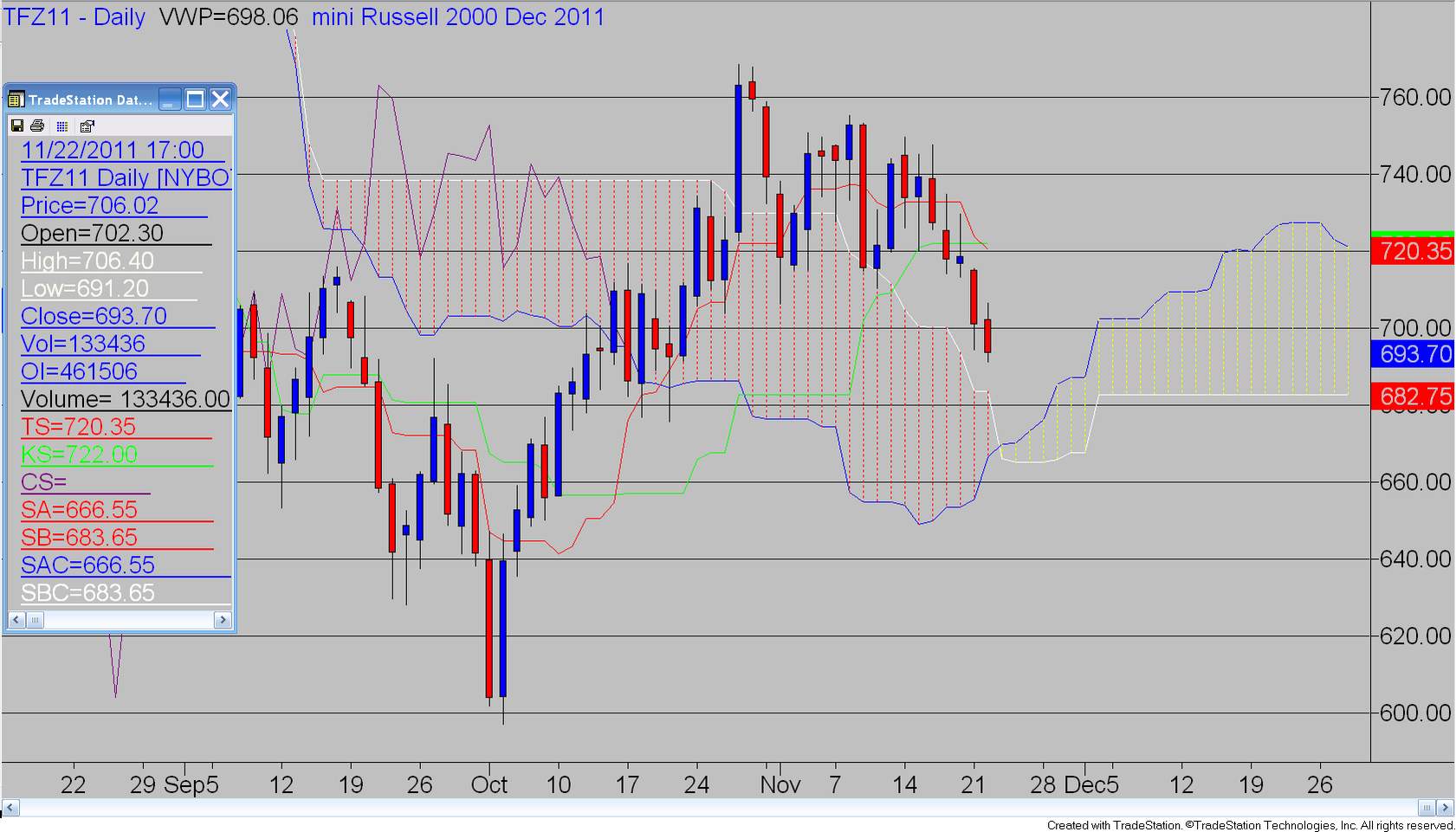Minimize the TradeStation Data Window
Viewport: 1456px width, 832px height.
[170, 100]
